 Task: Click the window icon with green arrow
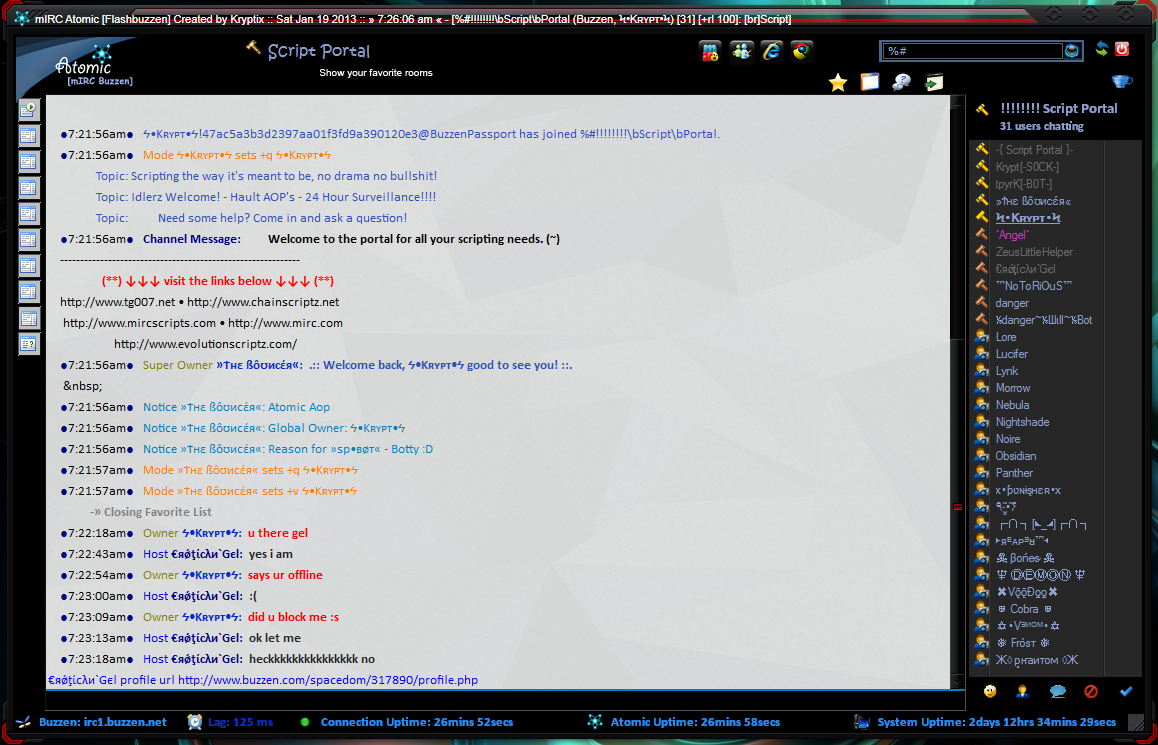click(x=934, y=82)
